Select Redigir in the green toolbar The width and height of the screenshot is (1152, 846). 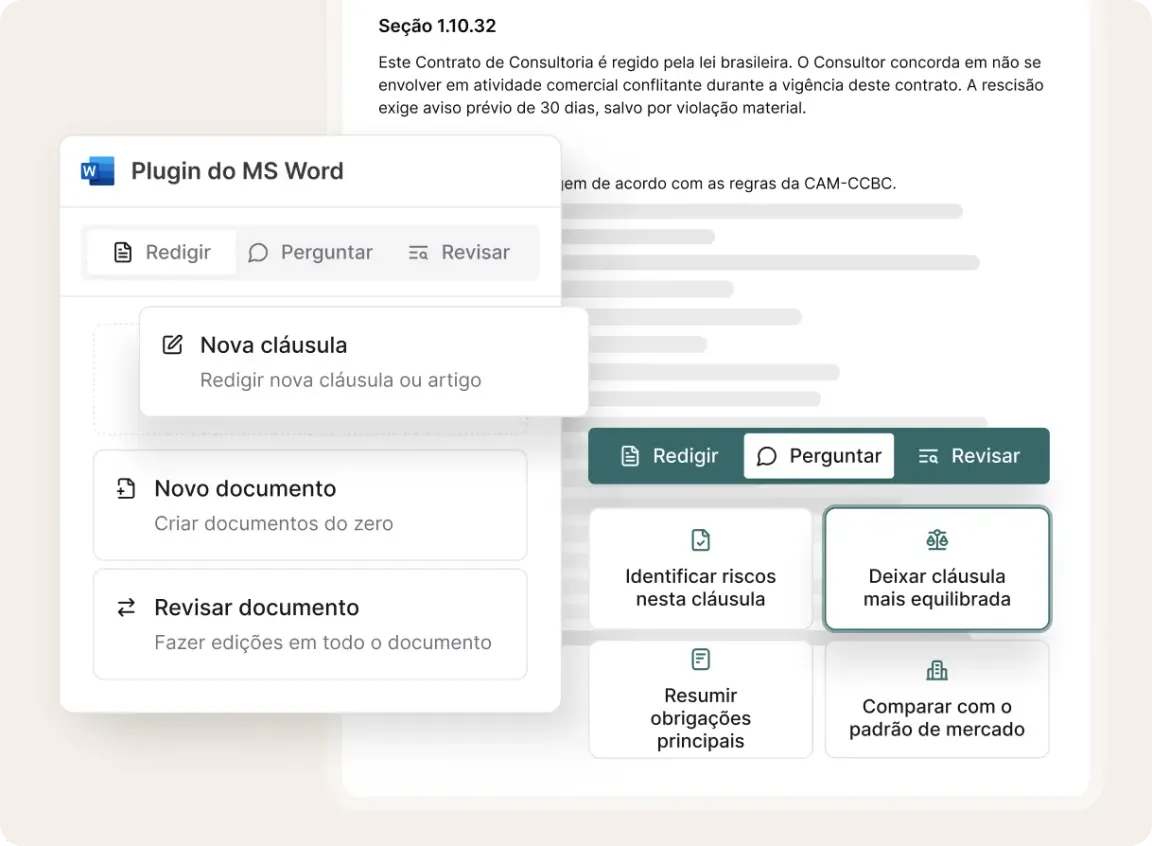[x=669, y=457]
